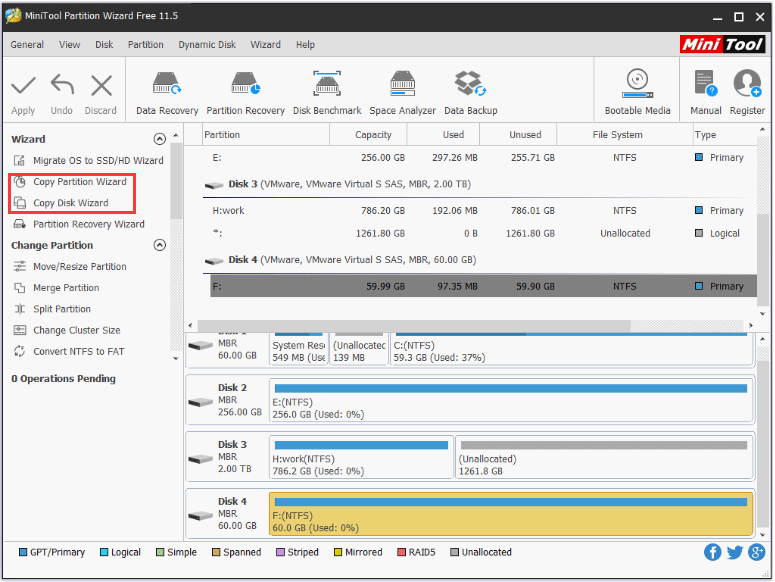Select F:(NTFS) block in disk map
The height and width of the screenshot is (582, 775).
coord(511,514)
